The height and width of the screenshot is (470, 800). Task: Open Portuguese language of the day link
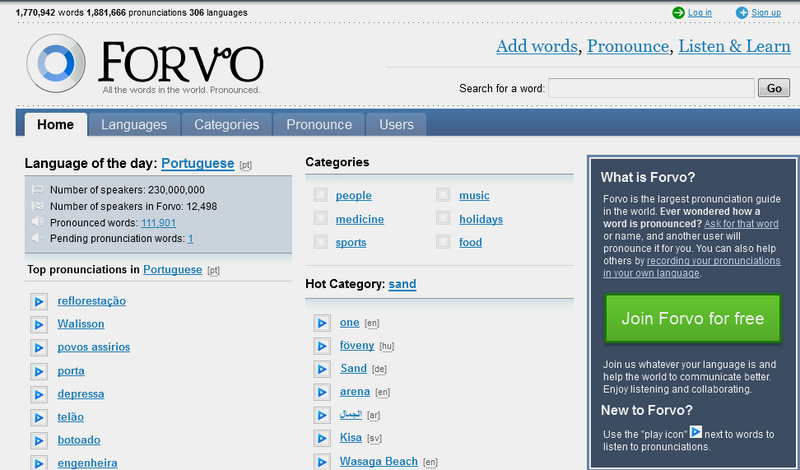197,163
